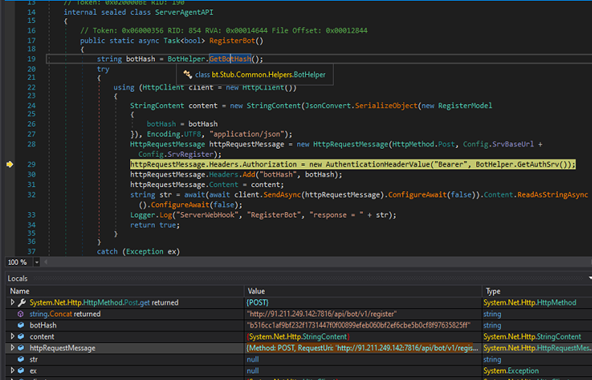Click RegisterModel type on line 24

click(x=465, y=106)
